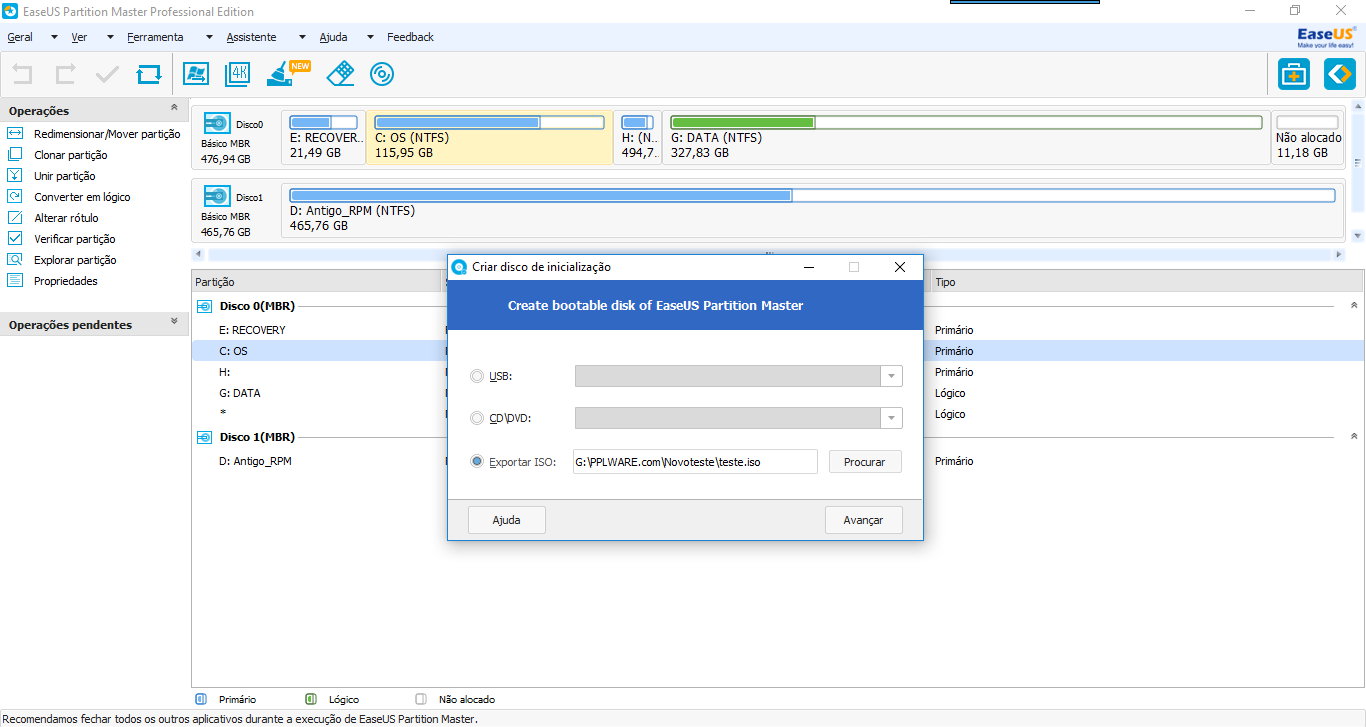
Task: Click the Não alocado 11,18 GB block
Action: pyautogui.click(x=1308, y=138)
